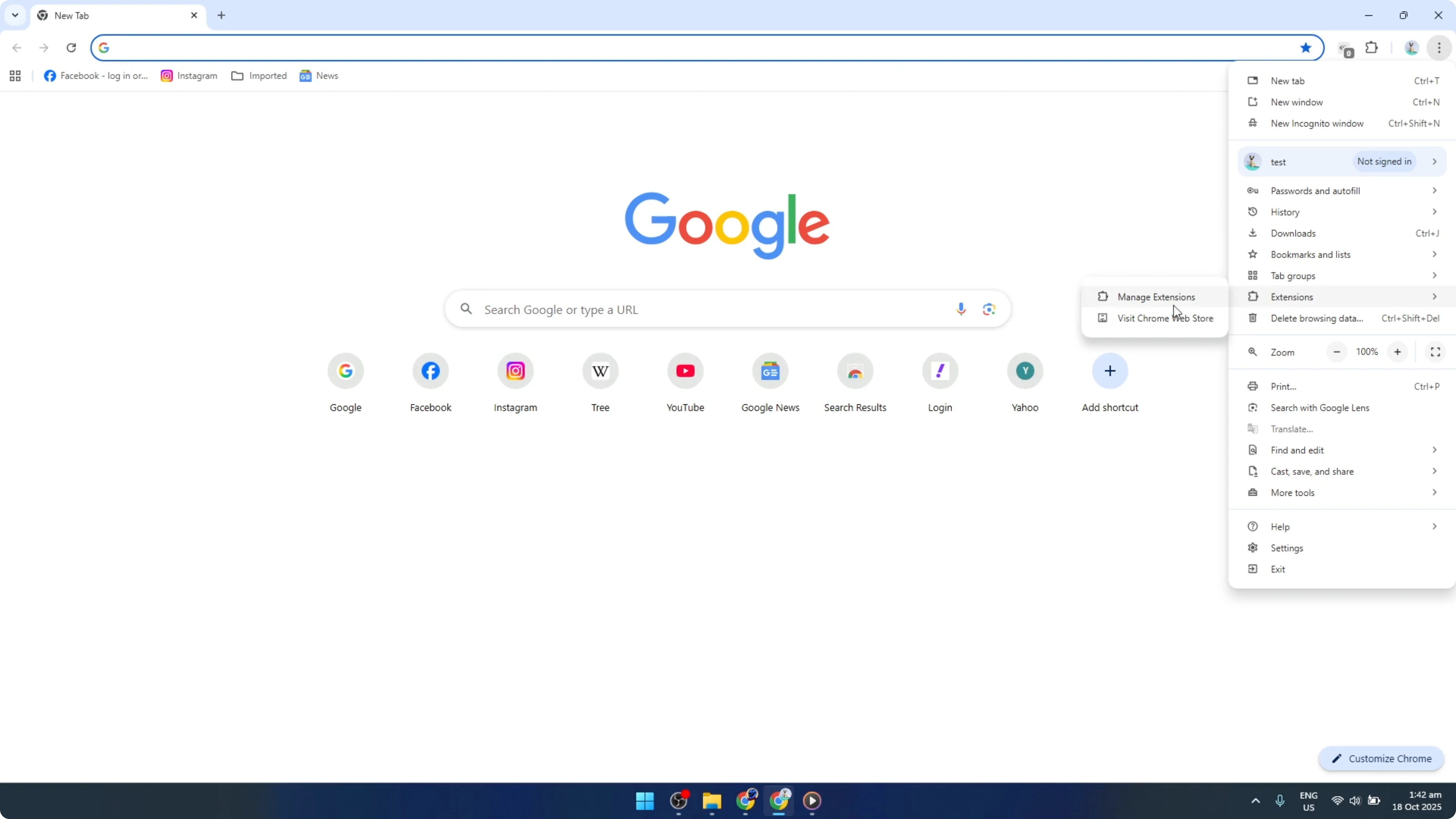Select Visit Chrome Web Store
The width and height of the screenshot is (1456, 819).
[x=1155, y=318]
